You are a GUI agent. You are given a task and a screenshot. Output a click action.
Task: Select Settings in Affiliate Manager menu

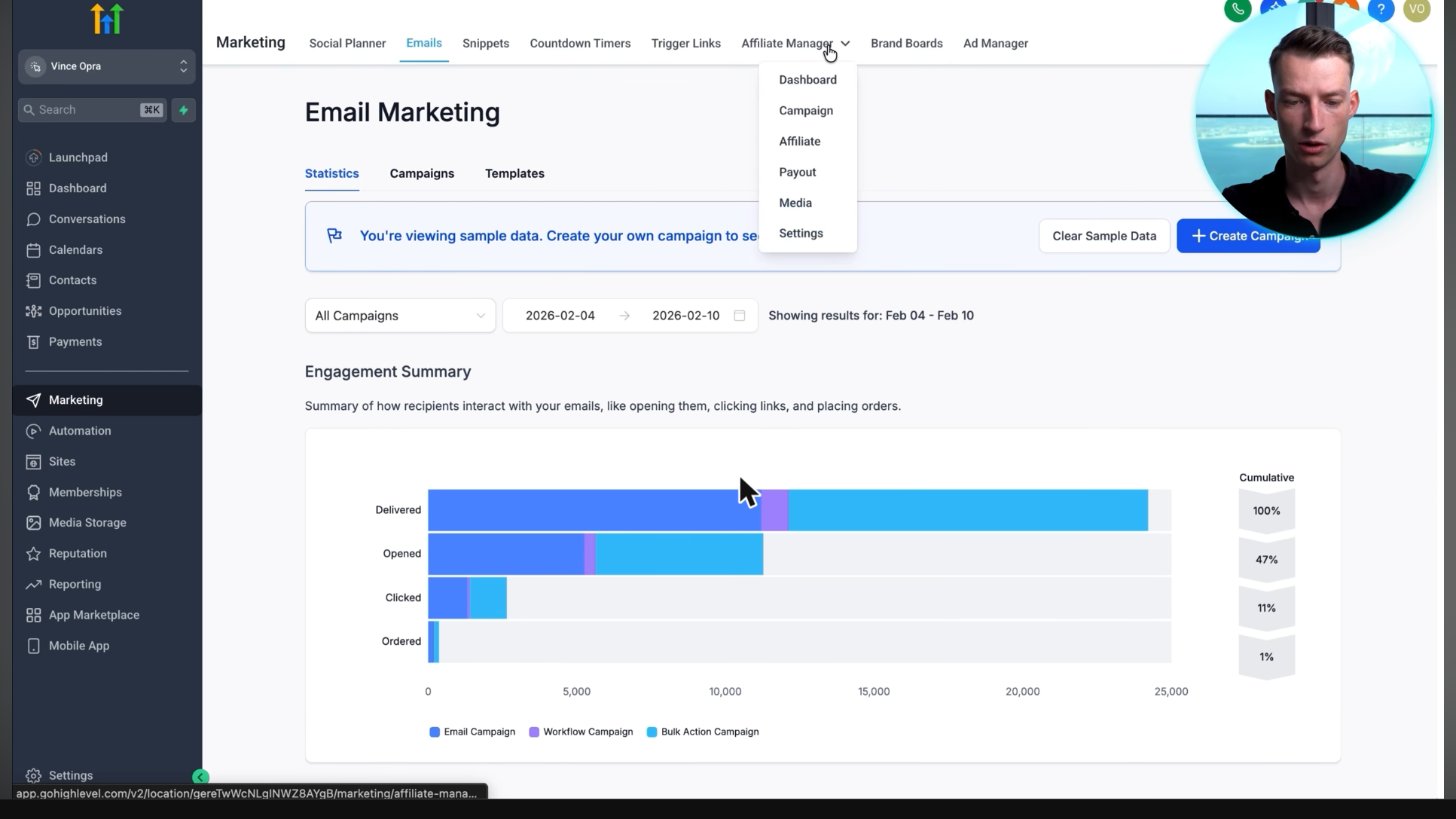tap(801, 234)
